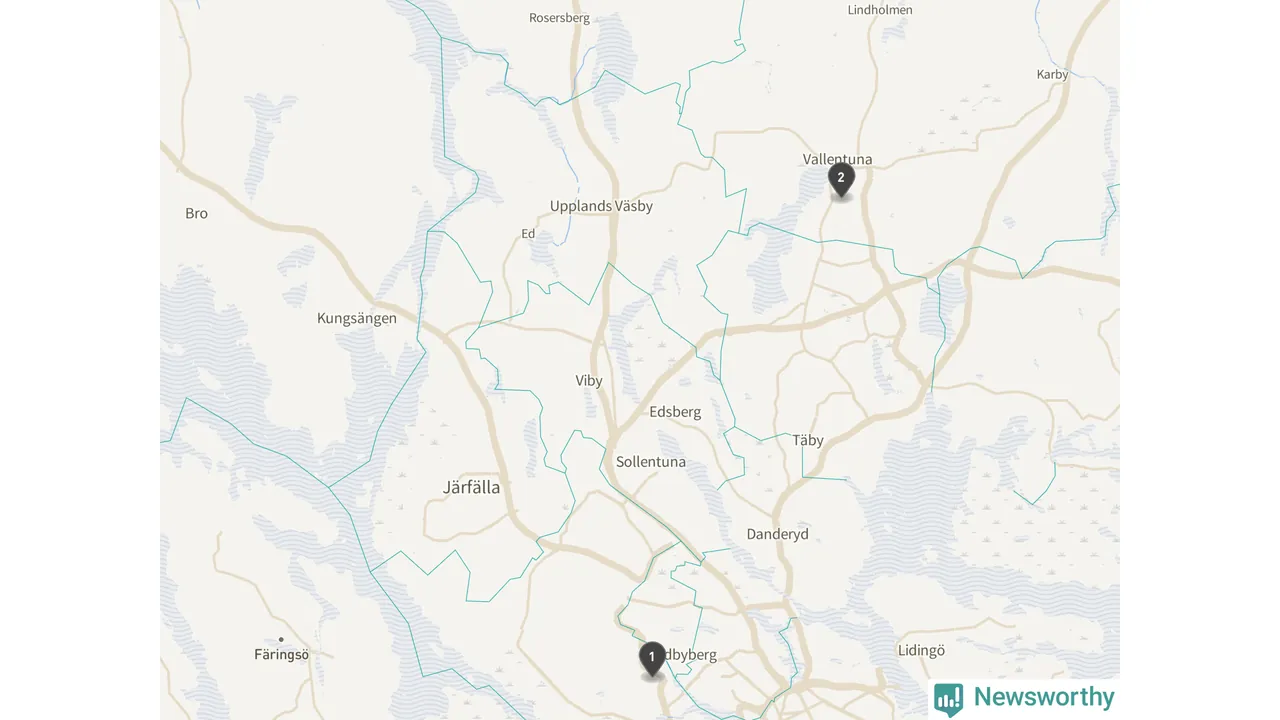
Task: Select the Viby label on map
Action: tap(589, 381)
